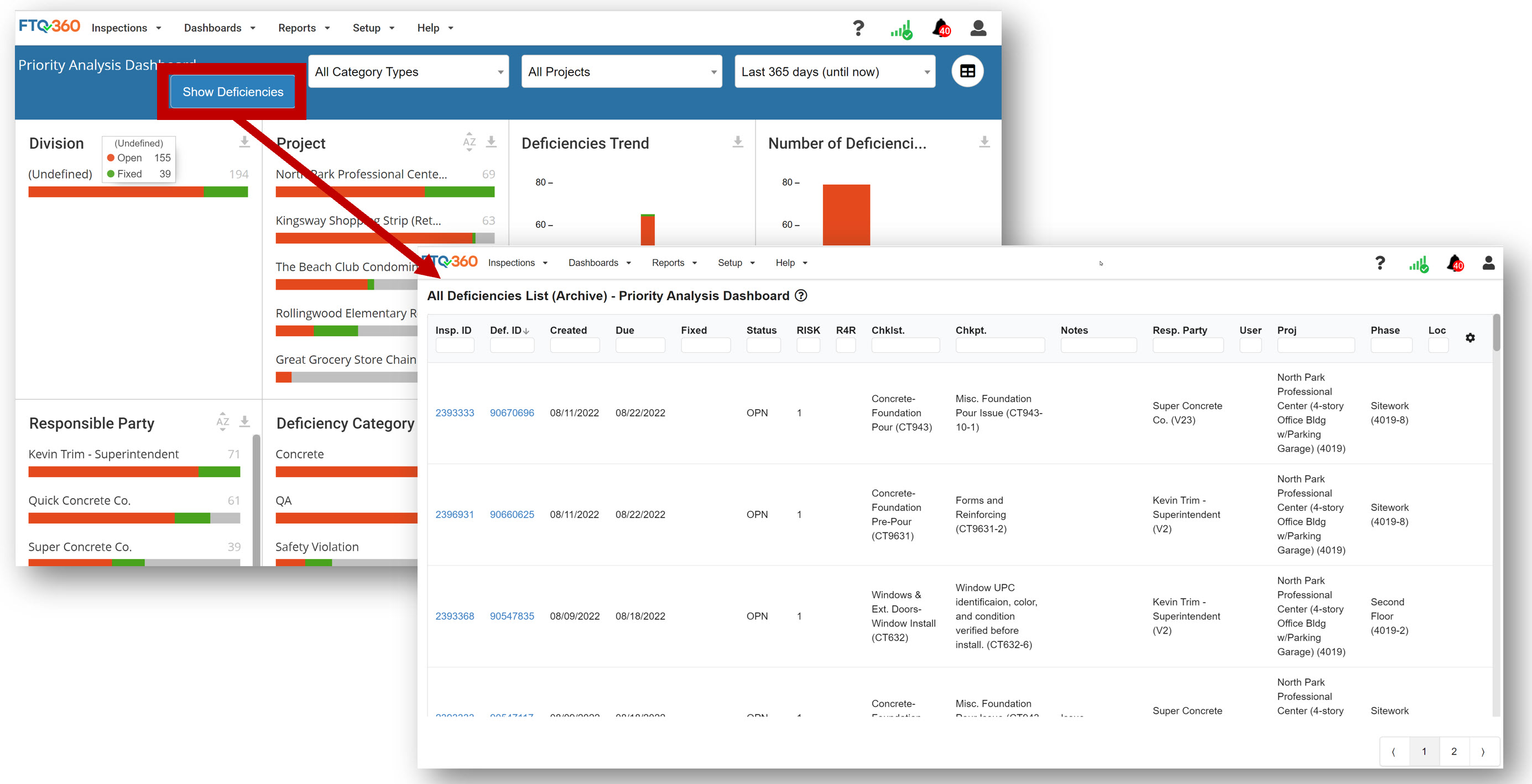Open inspection 2396931

[x=455, y=514]
